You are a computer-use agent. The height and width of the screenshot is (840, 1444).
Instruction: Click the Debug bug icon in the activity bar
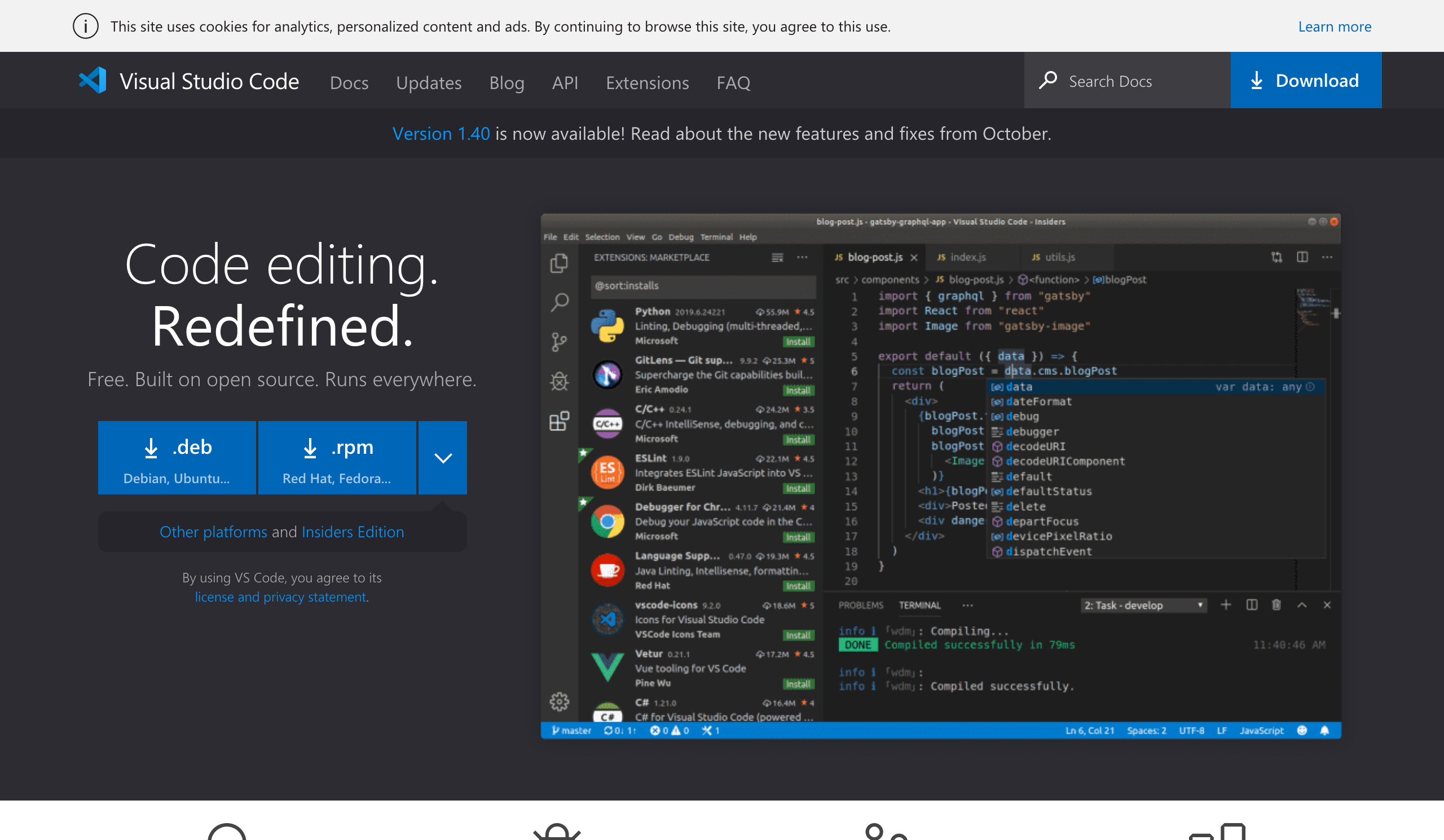point(559,381)
